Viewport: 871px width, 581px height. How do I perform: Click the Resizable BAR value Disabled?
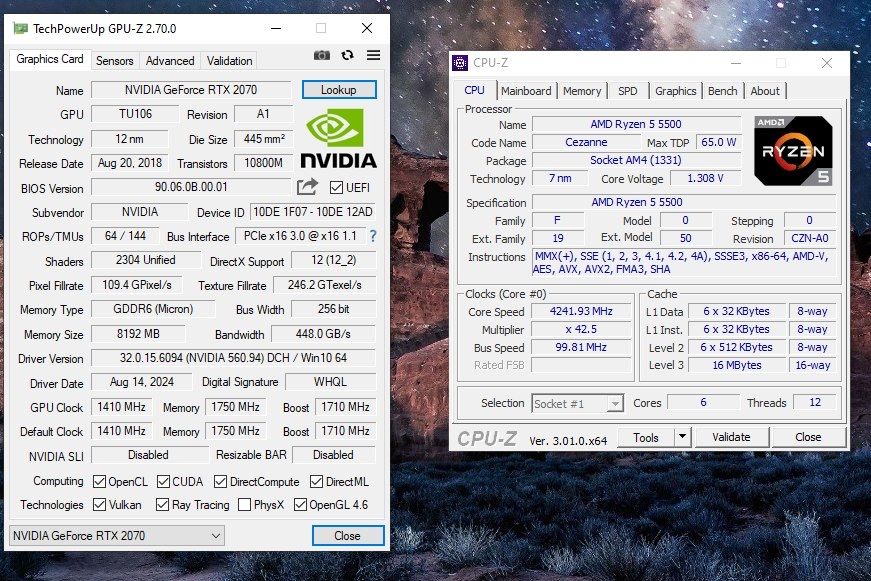333,454
